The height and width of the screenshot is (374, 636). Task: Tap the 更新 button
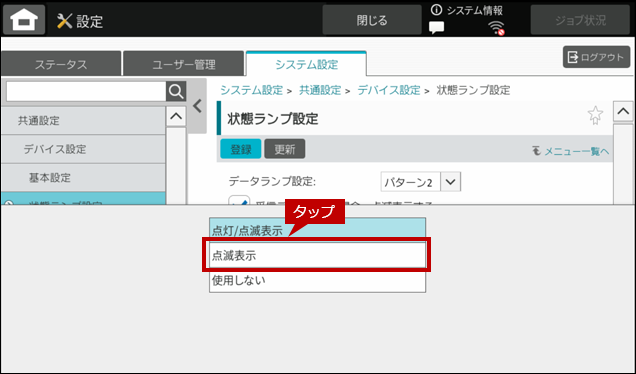coord(284,149)
